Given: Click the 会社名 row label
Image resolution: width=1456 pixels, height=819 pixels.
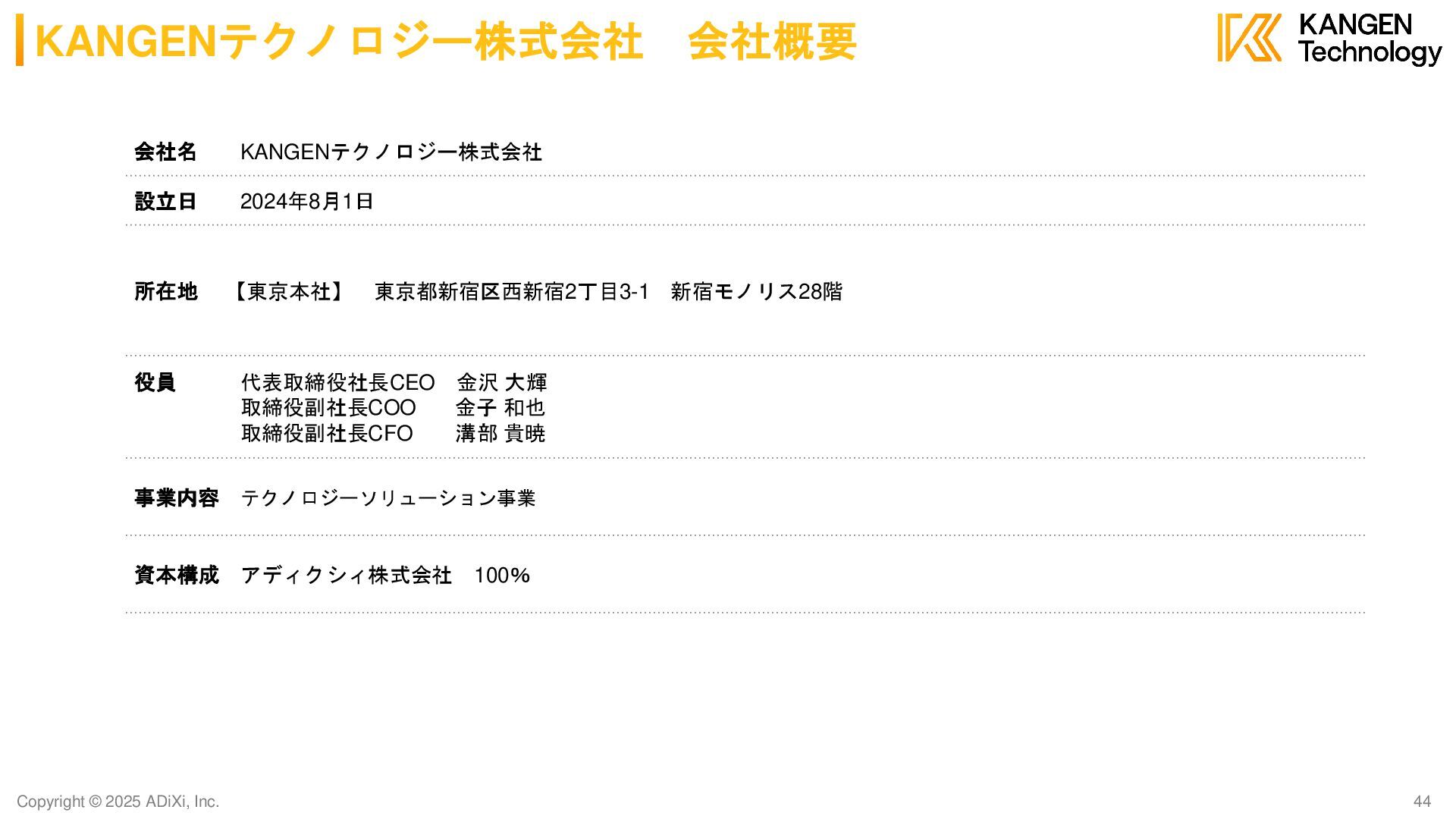Looking at the screenshot, I should click(165, 152).
